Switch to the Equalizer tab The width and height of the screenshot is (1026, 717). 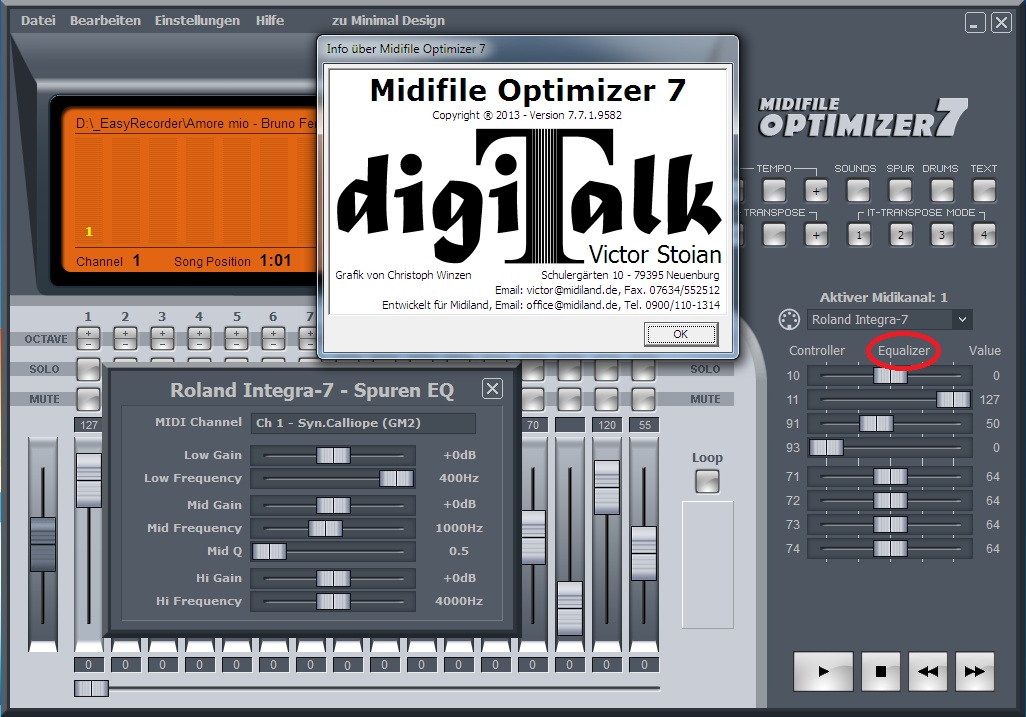point(904,351)
